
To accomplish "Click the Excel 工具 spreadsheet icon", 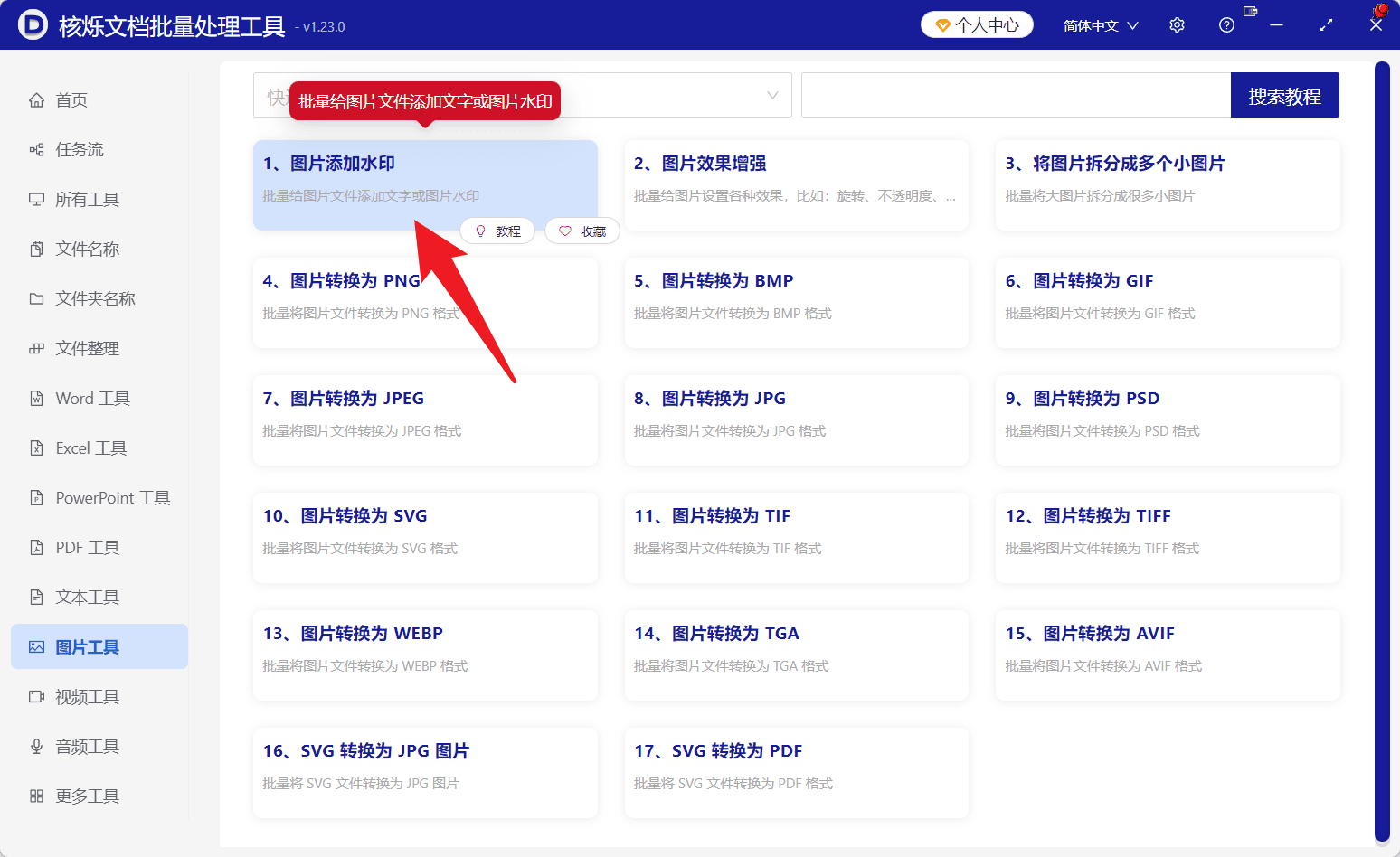I will pos(36,448).
